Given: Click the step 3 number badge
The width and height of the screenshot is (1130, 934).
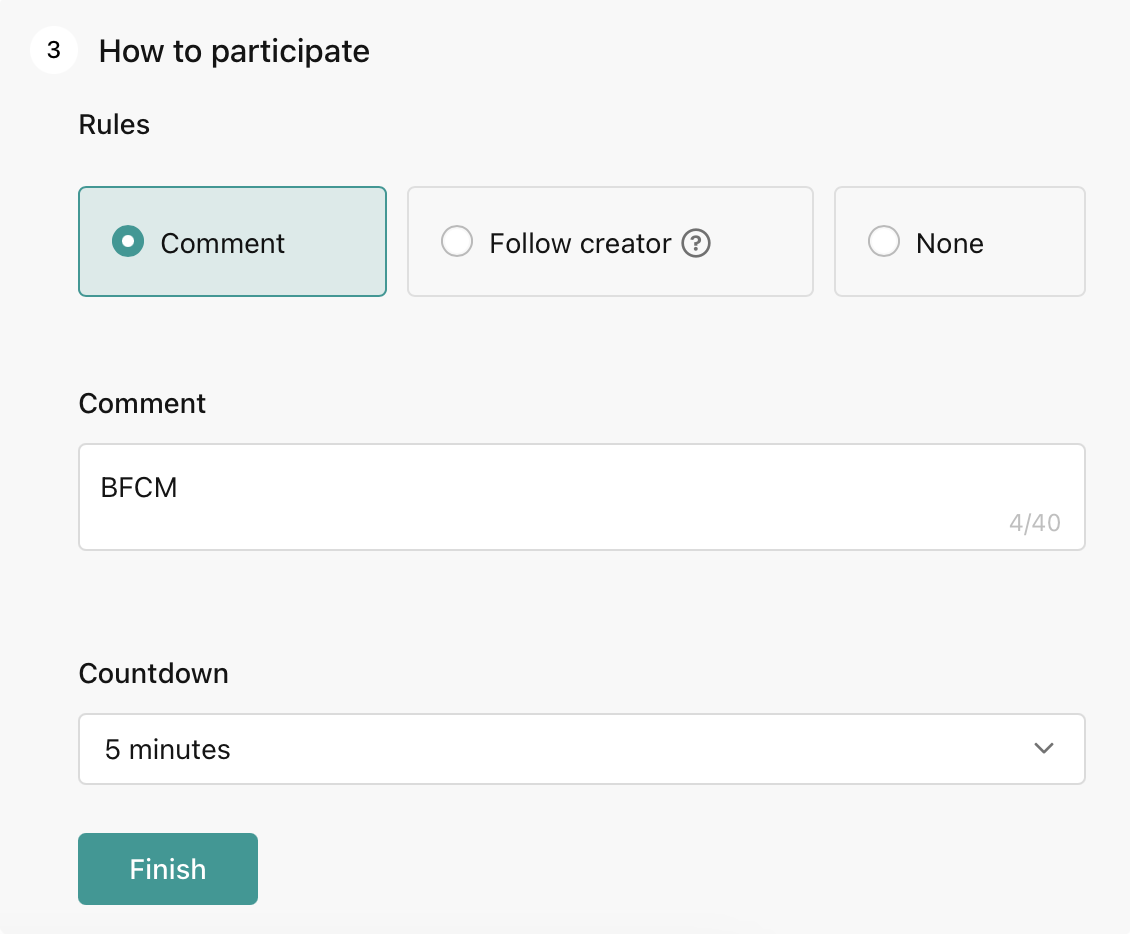Looking at the screenshot, I should [54, 51].
